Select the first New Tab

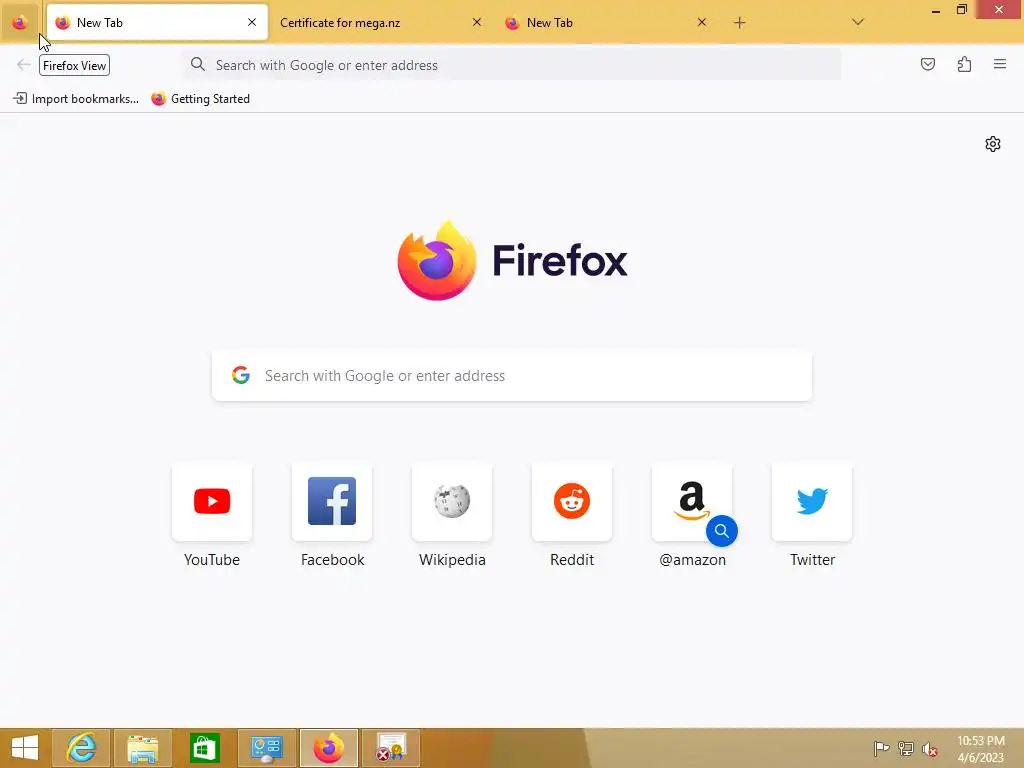click(x=157, y=23)
